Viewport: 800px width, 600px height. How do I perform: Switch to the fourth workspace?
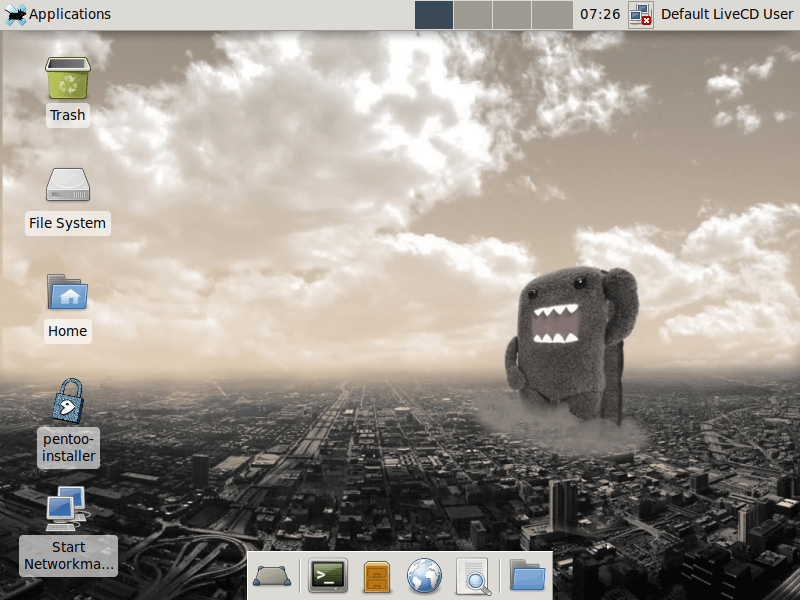coord(551,14)
